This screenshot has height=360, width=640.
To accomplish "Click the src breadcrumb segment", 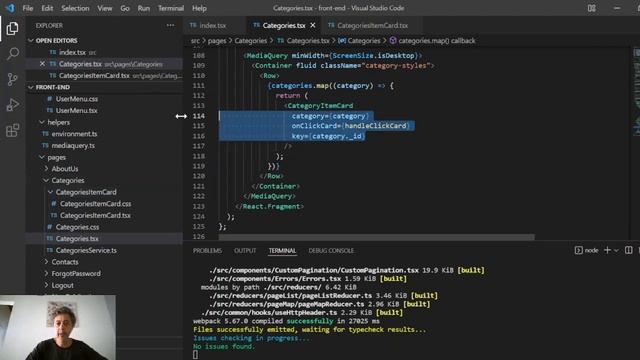I will 196,40.
